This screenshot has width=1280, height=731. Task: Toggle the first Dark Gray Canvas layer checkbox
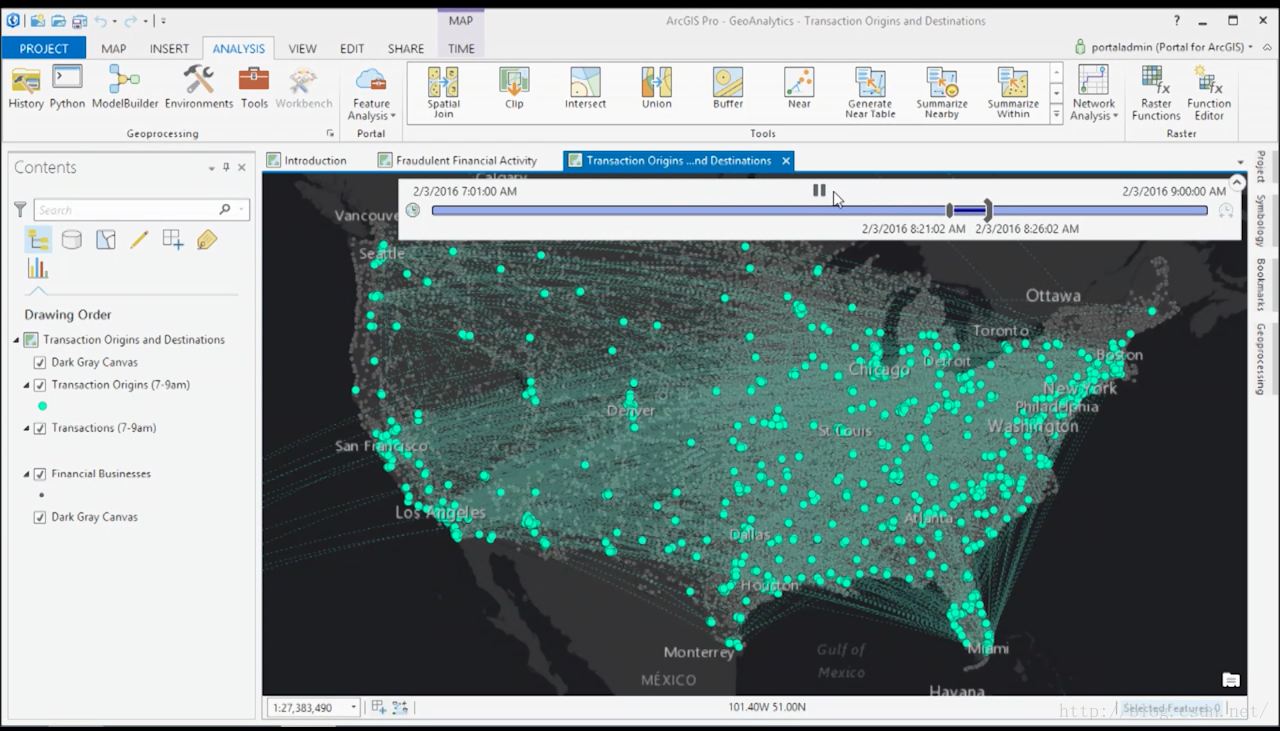(40, 362)
